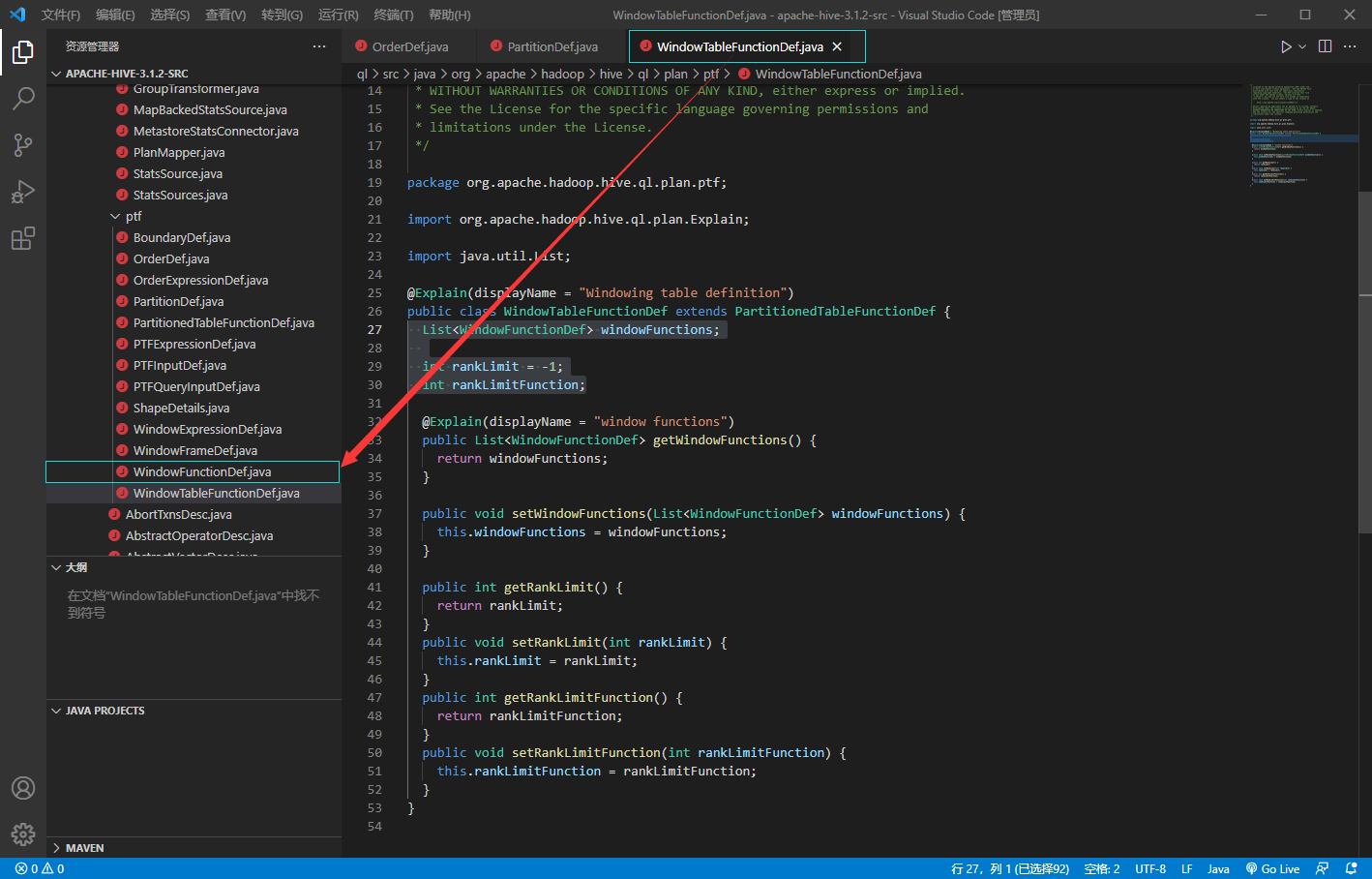1372x879 pixels.
Task: Open Explorer panel More Actions ellipsis
Action: pyautogui.click(x=319, y=46)
